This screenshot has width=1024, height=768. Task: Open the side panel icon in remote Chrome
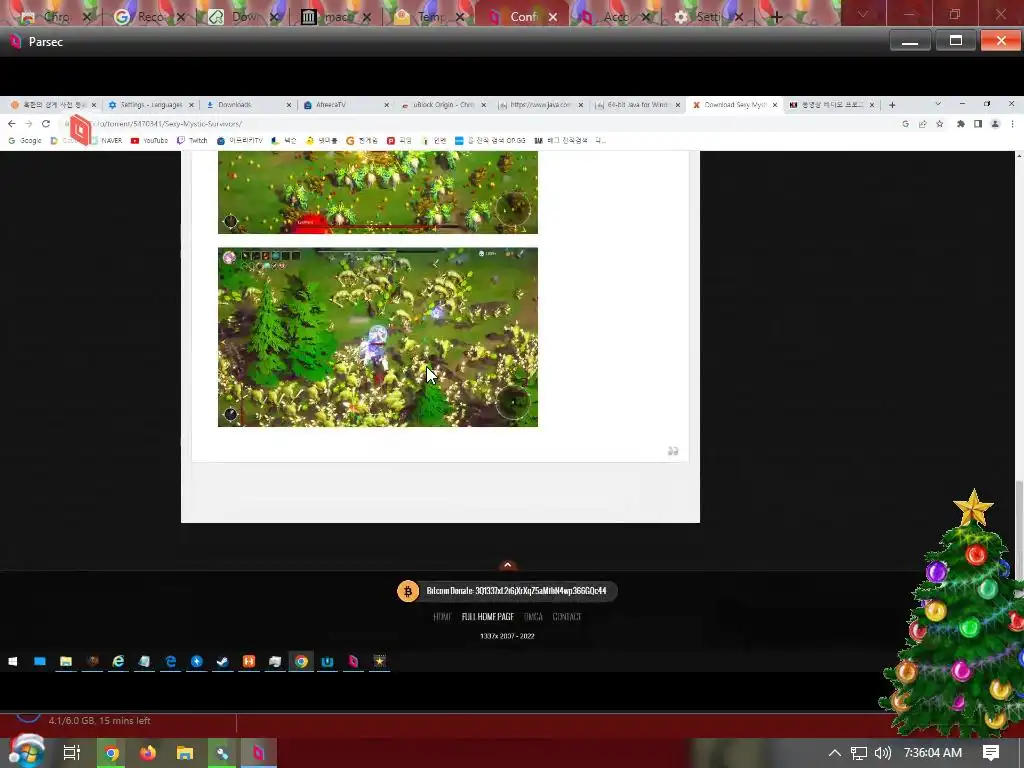tap(978, 123)
